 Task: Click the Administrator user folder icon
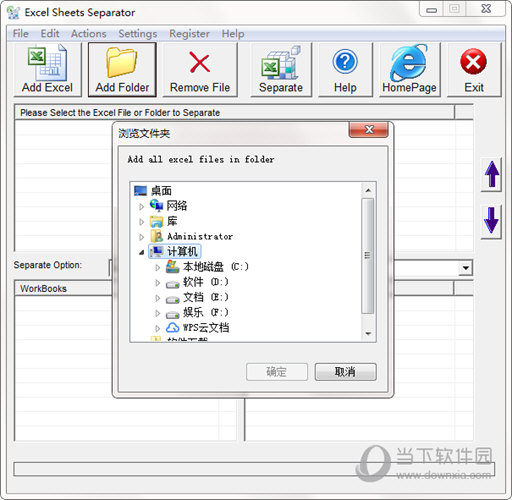point(156,236)
